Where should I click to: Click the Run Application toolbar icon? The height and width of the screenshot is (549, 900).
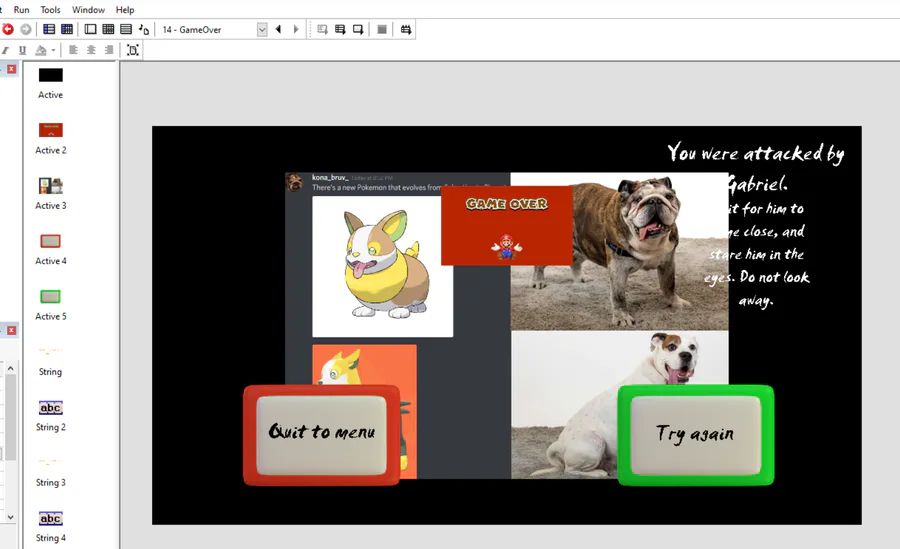[340, 29]
